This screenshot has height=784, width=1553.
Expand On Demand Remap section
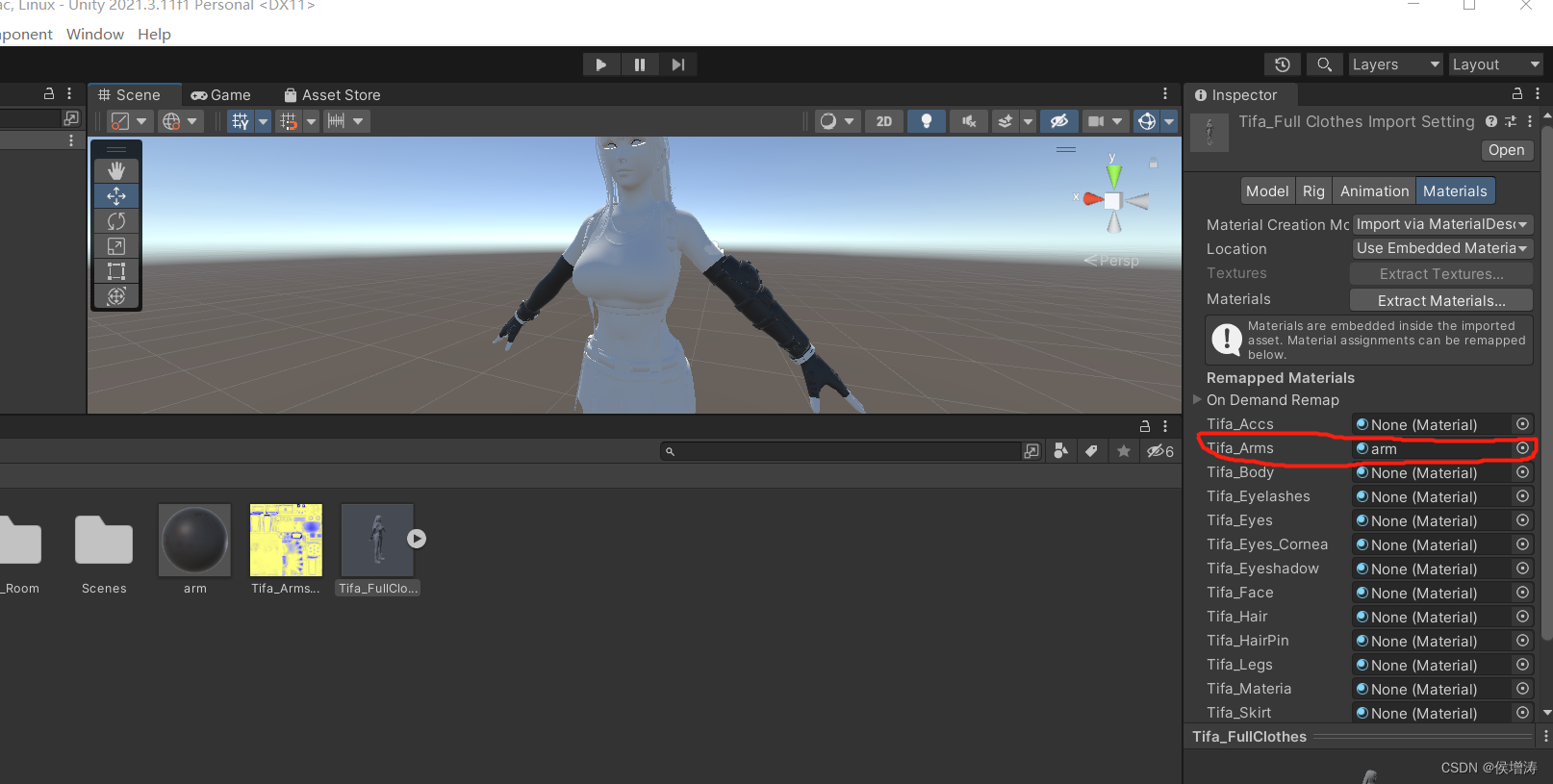pyautogui.click(x=1197, y=399)
